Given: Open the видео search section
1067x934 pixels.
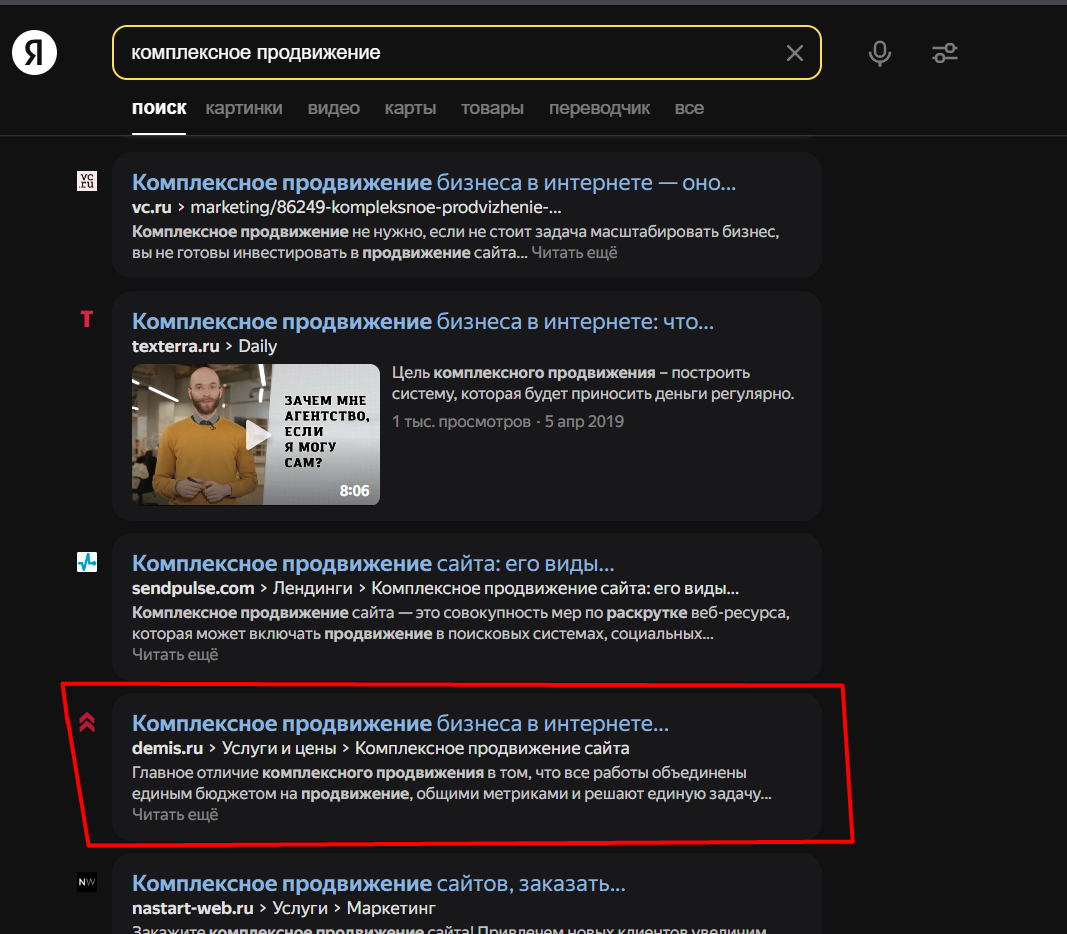Looking at the screenshot, I should pos(333,108).
